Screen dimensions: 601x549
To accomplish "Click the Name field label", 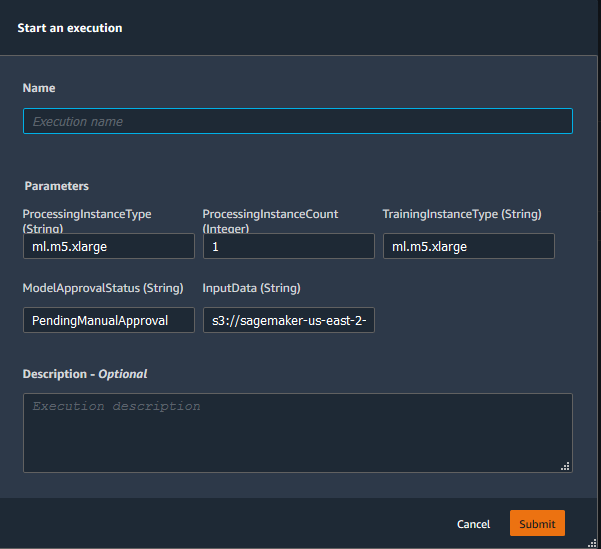I will click(40, 89).
